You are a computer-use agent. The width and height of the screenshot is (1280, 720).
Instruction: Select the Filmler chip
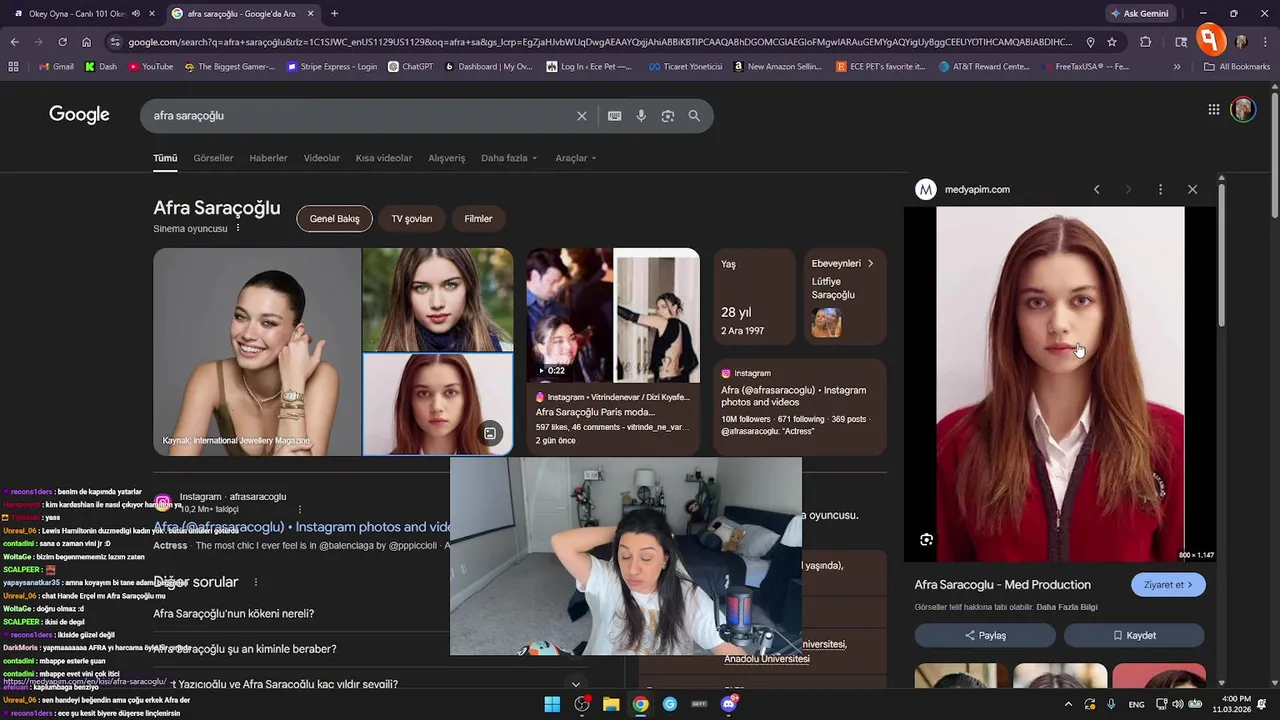point(478,219)
